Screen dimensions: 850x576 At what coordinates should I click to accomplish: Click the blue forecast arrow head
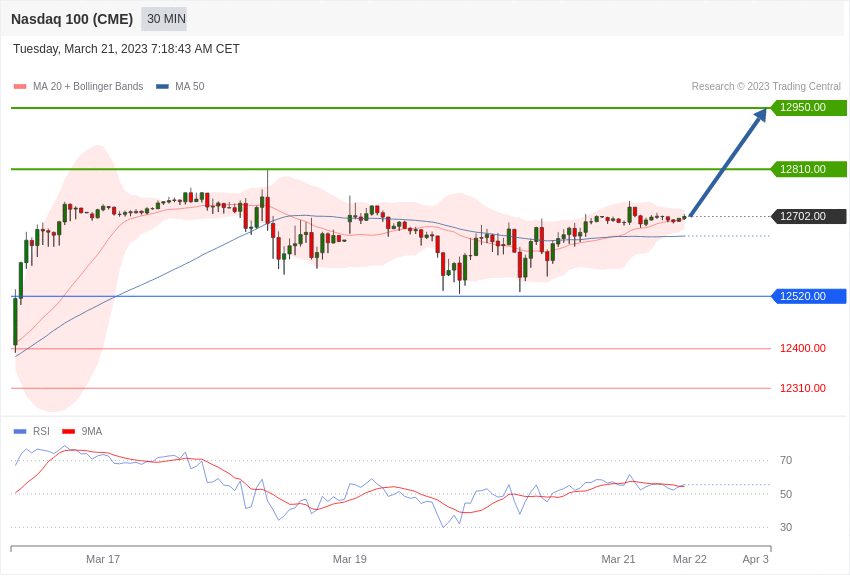coord(760,115)
